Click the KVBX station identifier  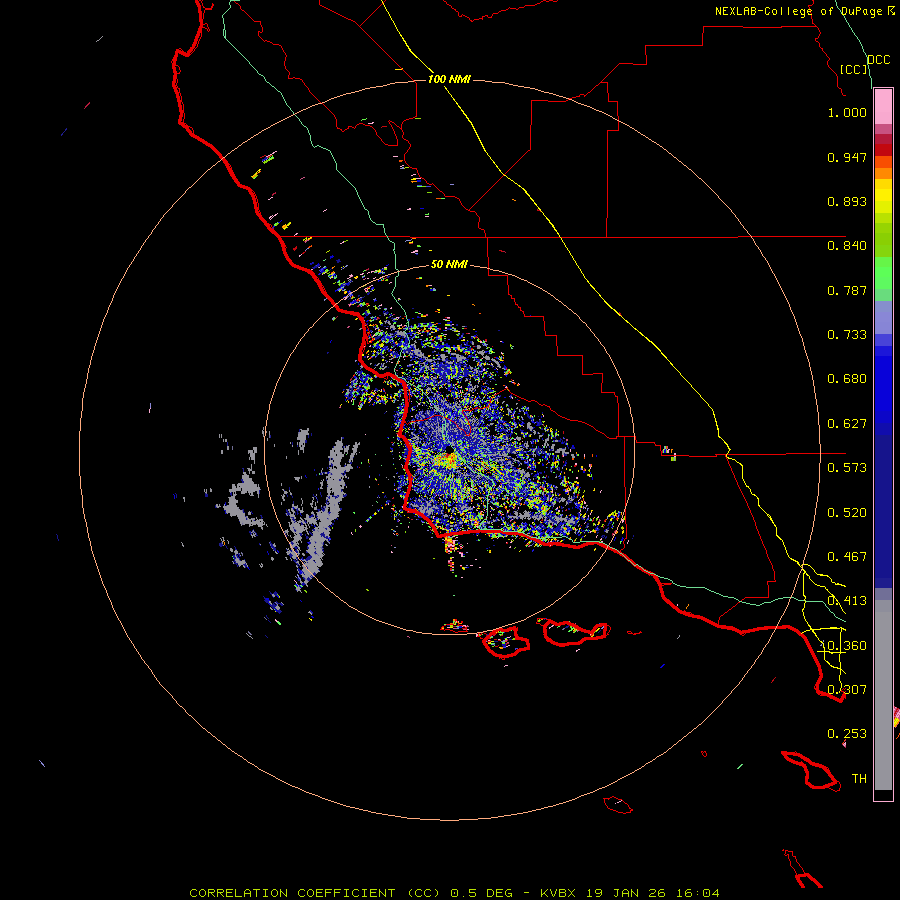click(x=558, y=893)
